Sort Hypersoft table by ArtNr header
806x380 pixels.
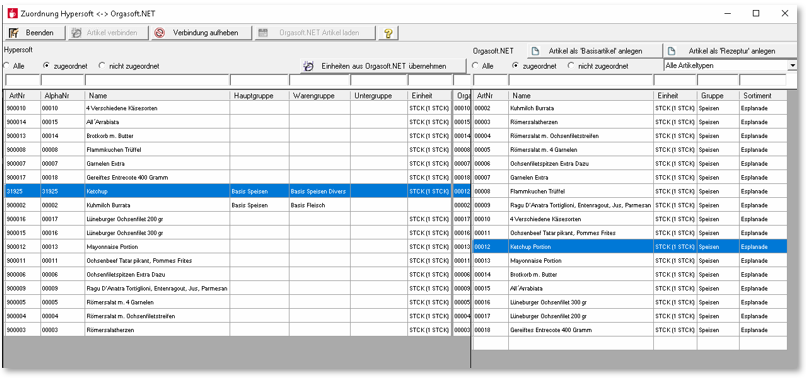point(23,96)
